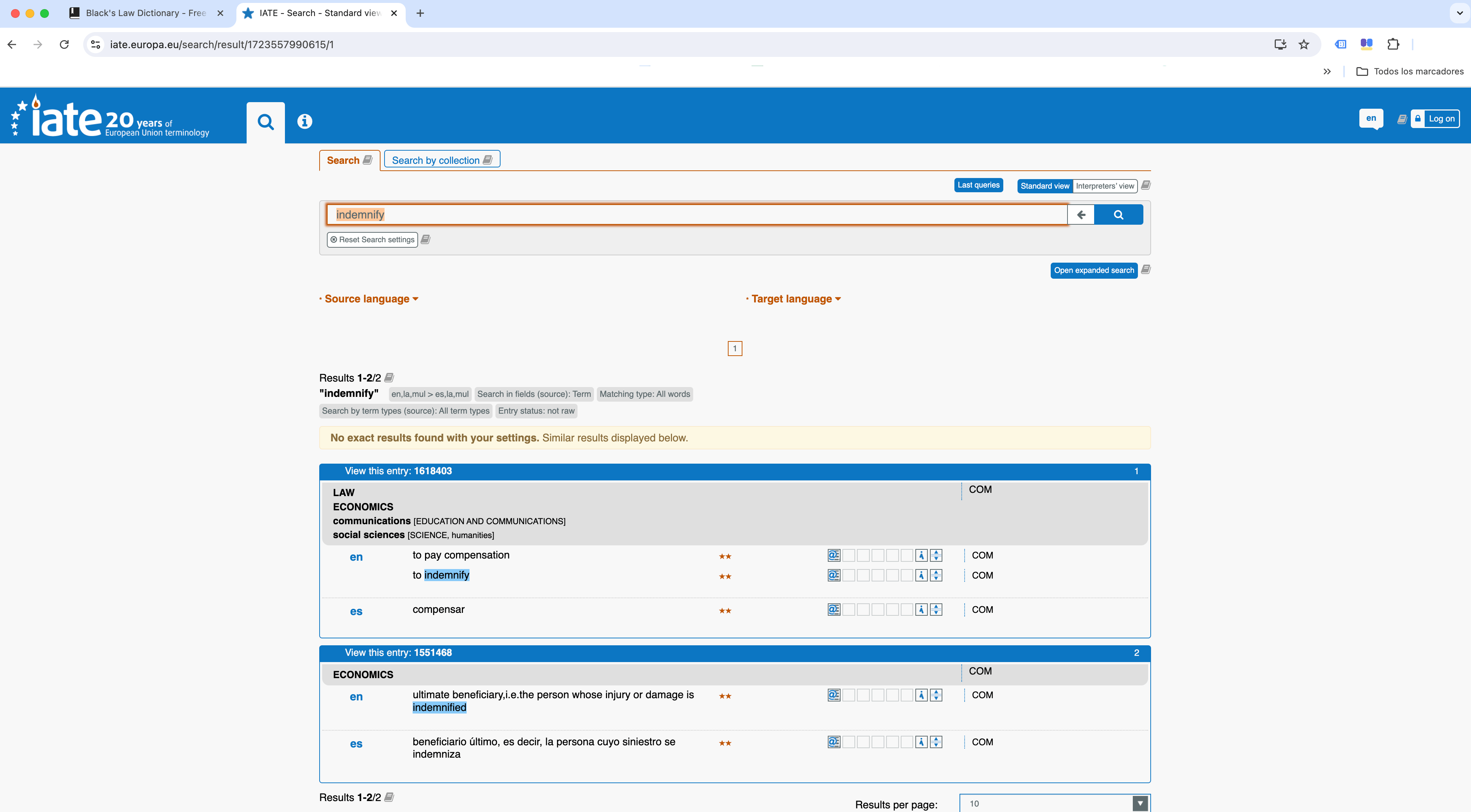Select the Search tab
Image resolution: width=1471 pixels, height=812 pixels.
(x=350, y=160)
